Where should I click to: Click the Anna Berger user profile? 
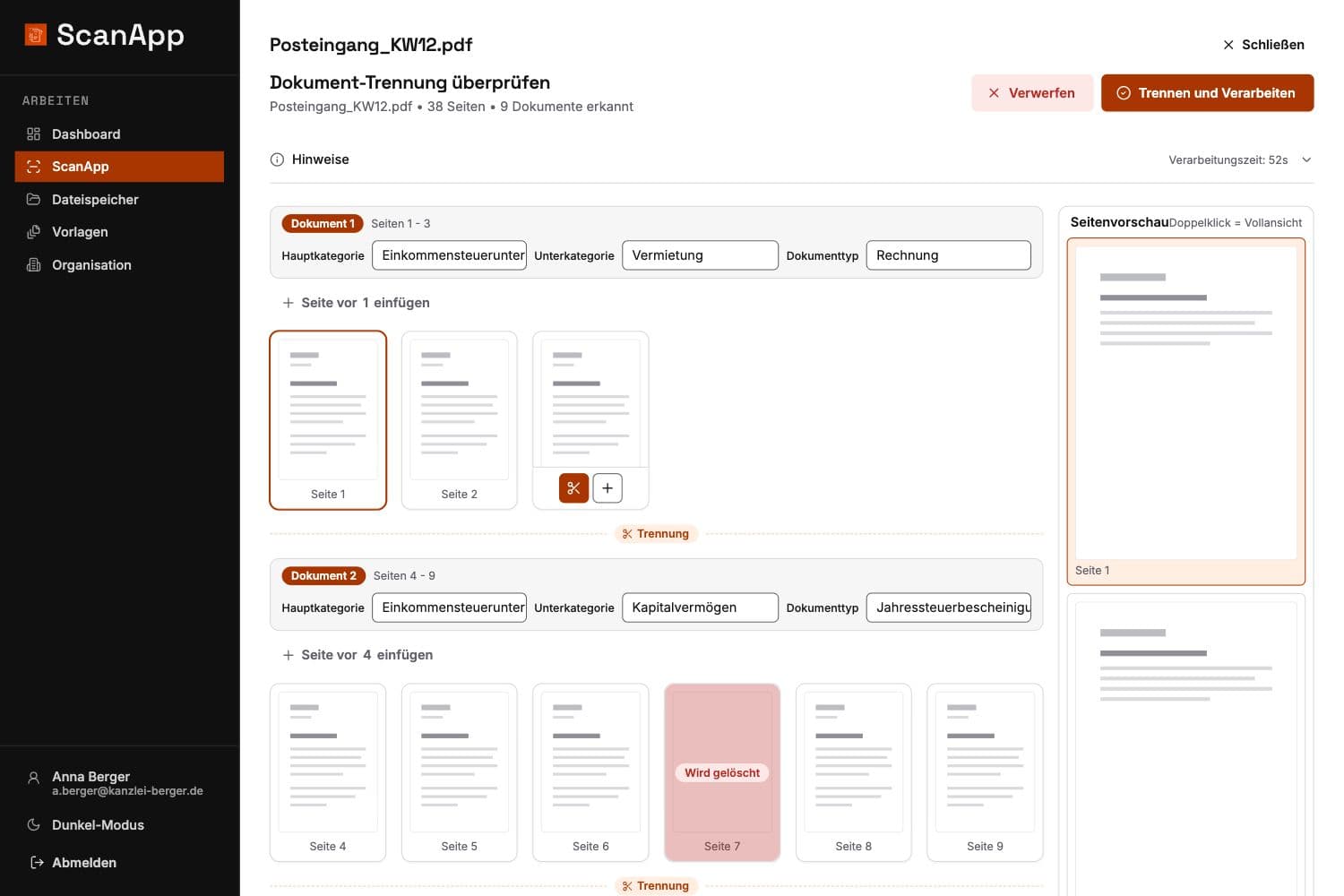119,783
